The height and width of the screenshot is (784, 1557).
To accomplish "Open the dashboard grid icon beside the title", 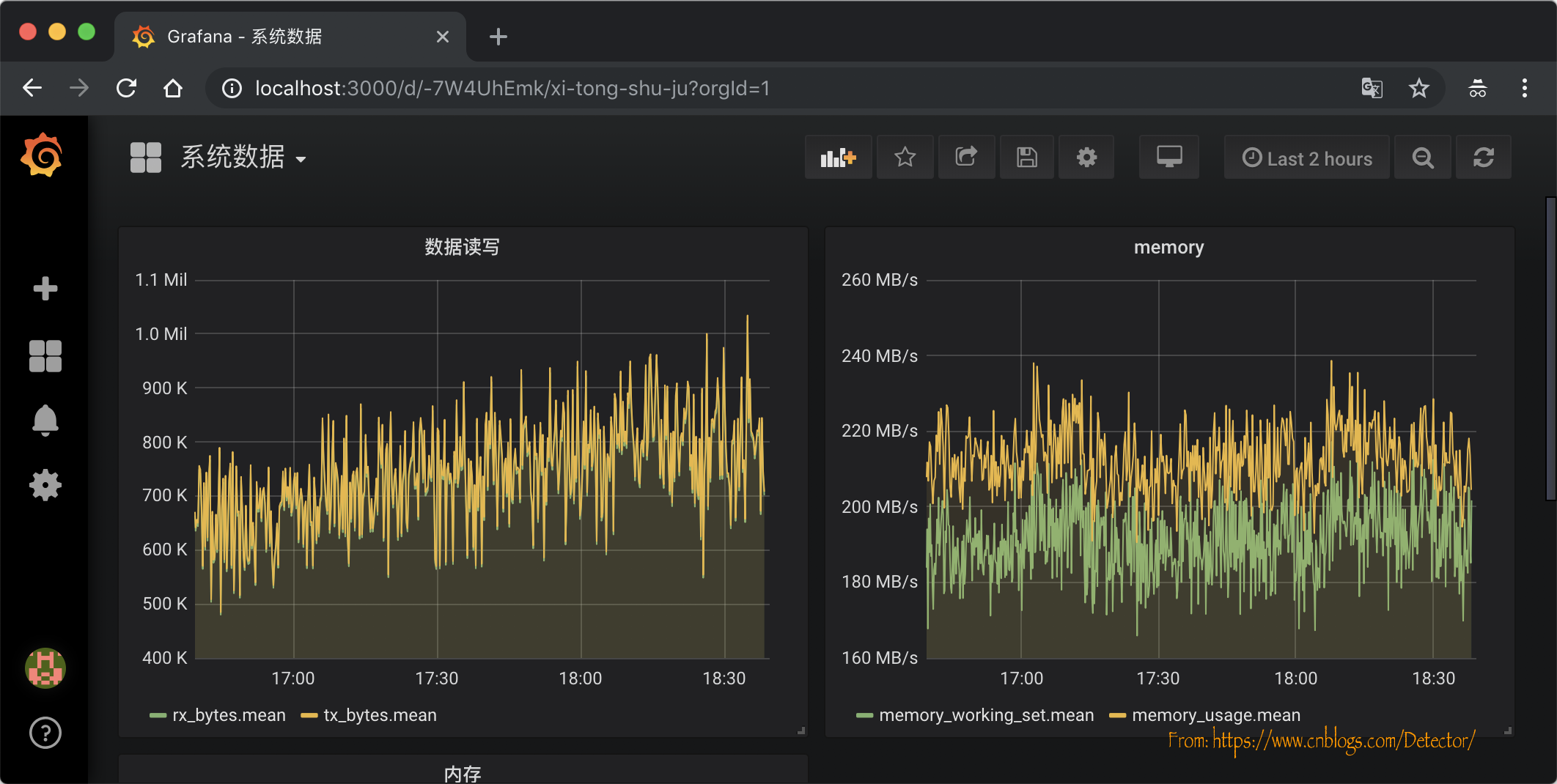I will (146, 158).
